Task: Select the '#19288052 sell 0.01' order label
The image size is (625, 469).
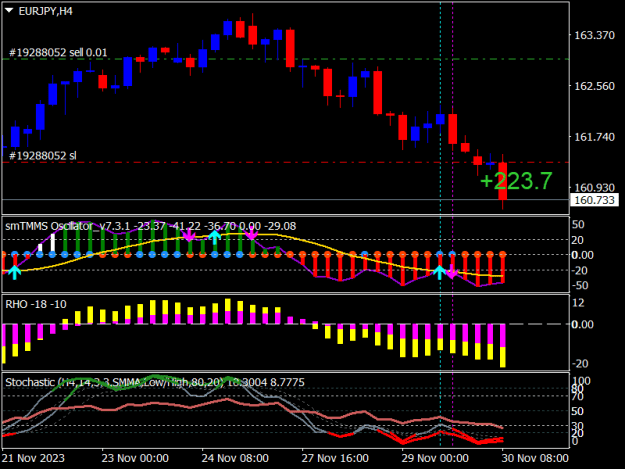Action: pyautogui.click(x=58, y=53)
